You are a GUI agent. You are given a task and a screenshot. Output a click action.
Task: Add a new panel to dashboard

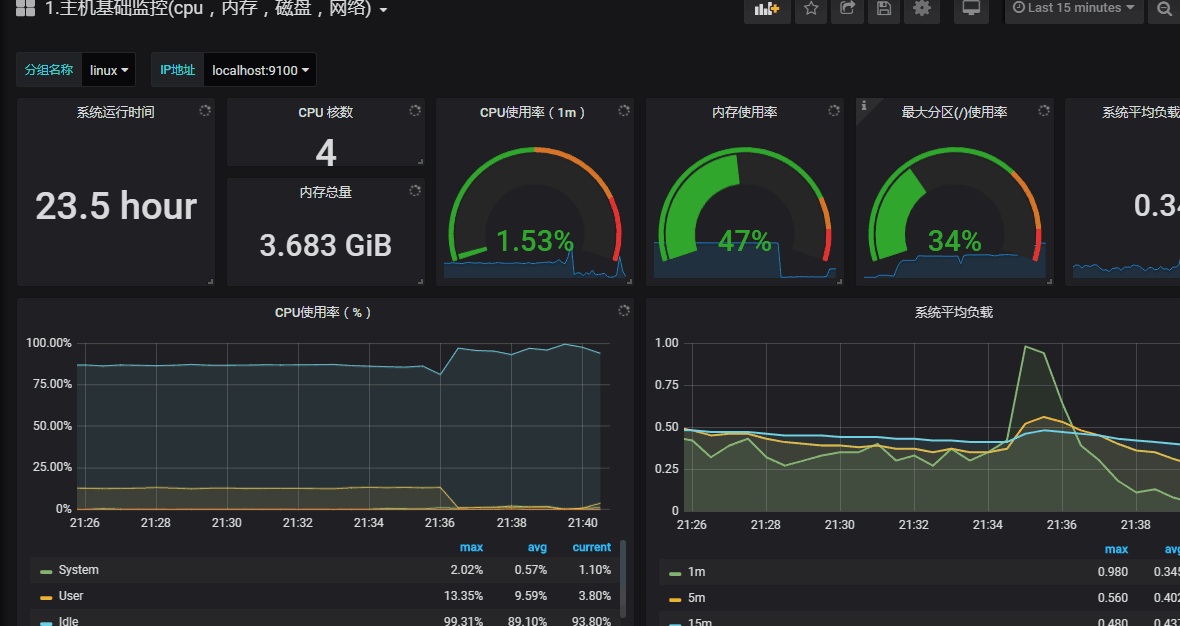point(767,9)
